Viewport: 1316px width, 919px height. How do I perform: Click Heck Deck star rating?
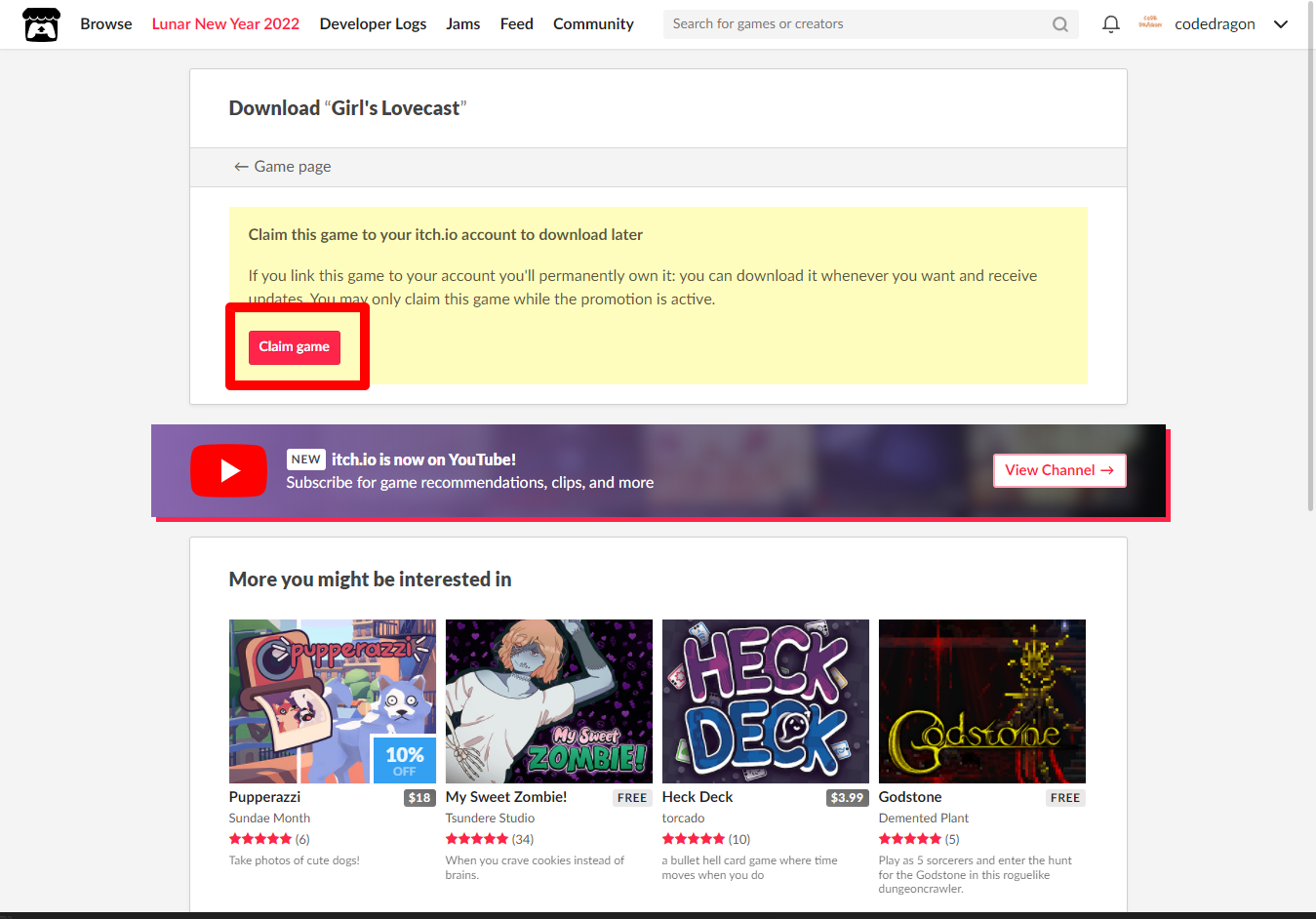(694, 839)
